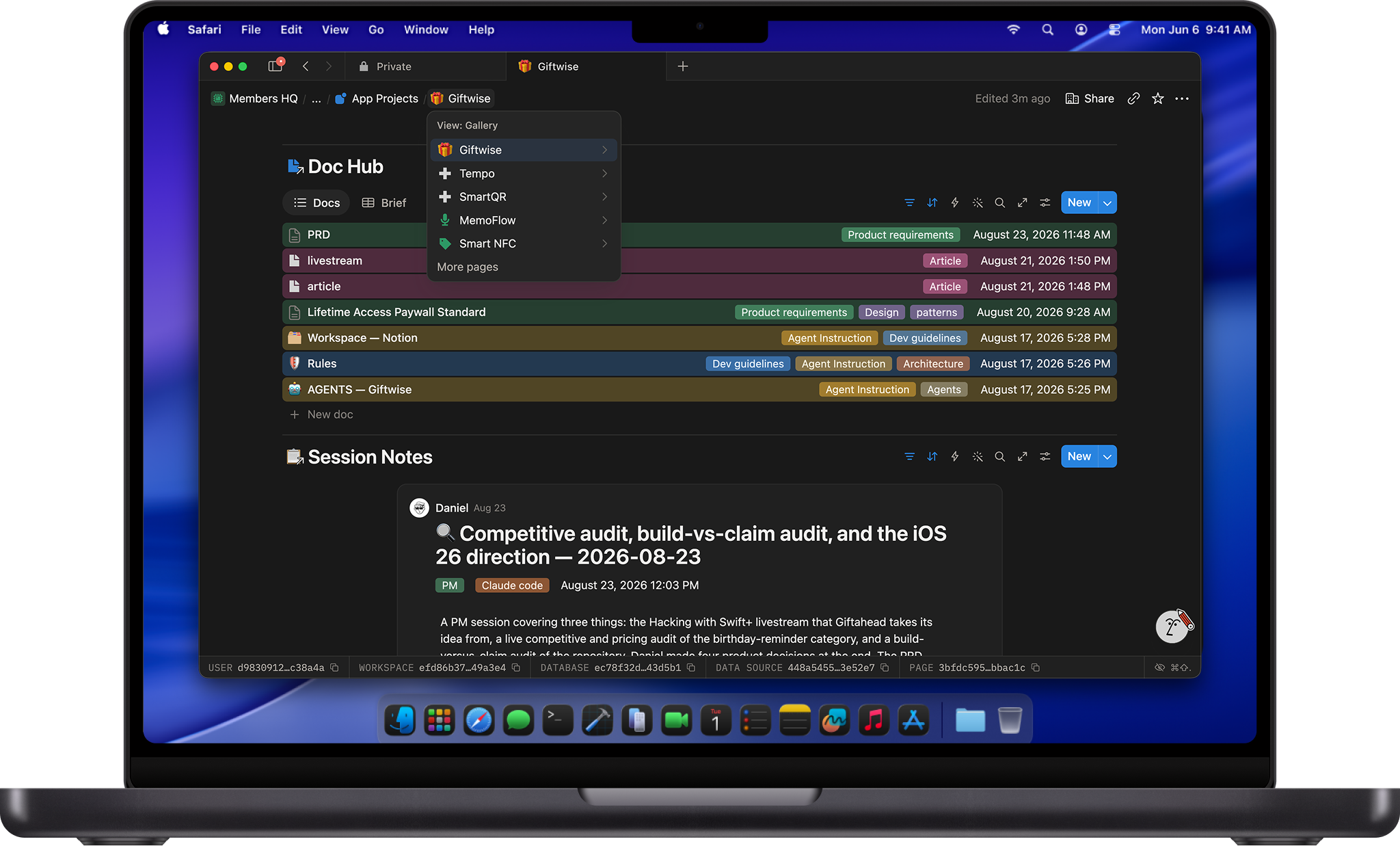Switch to the Docs view tab
Screen dimensions: 1400x846
[x=317, y=202]
